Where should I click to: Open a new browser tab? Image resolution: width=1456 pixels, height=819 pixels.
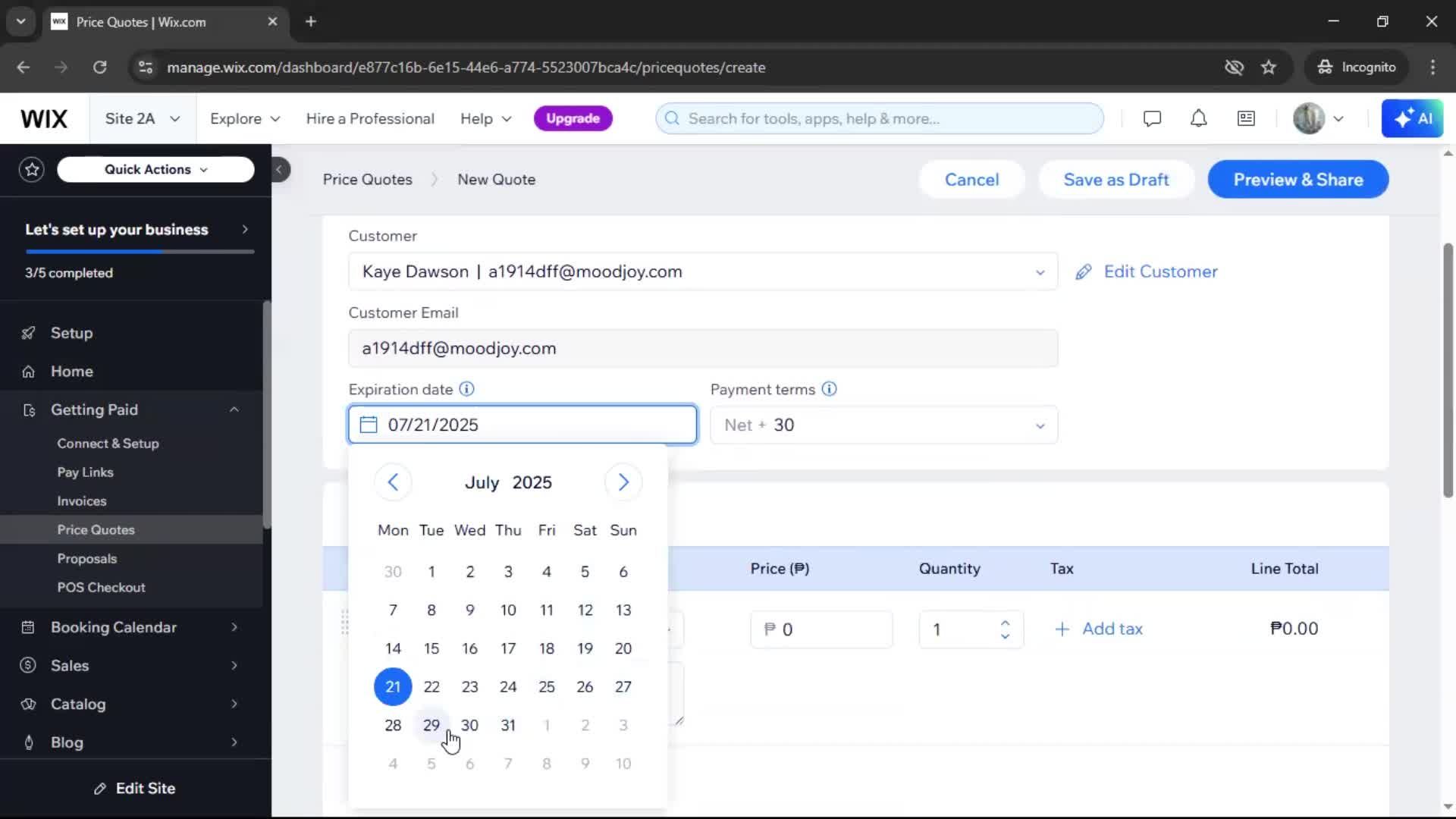(x=311, y=22)
